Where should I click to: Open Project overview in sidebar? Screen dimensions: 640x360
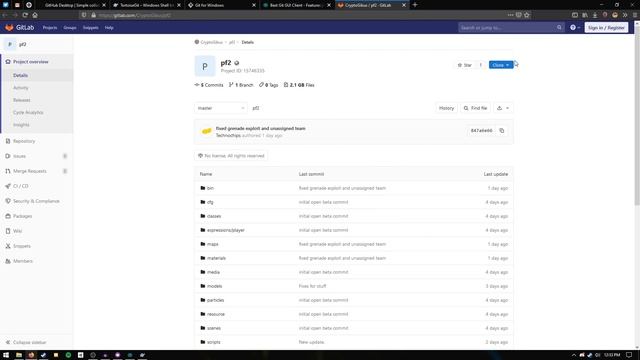(x=31, y=62)
